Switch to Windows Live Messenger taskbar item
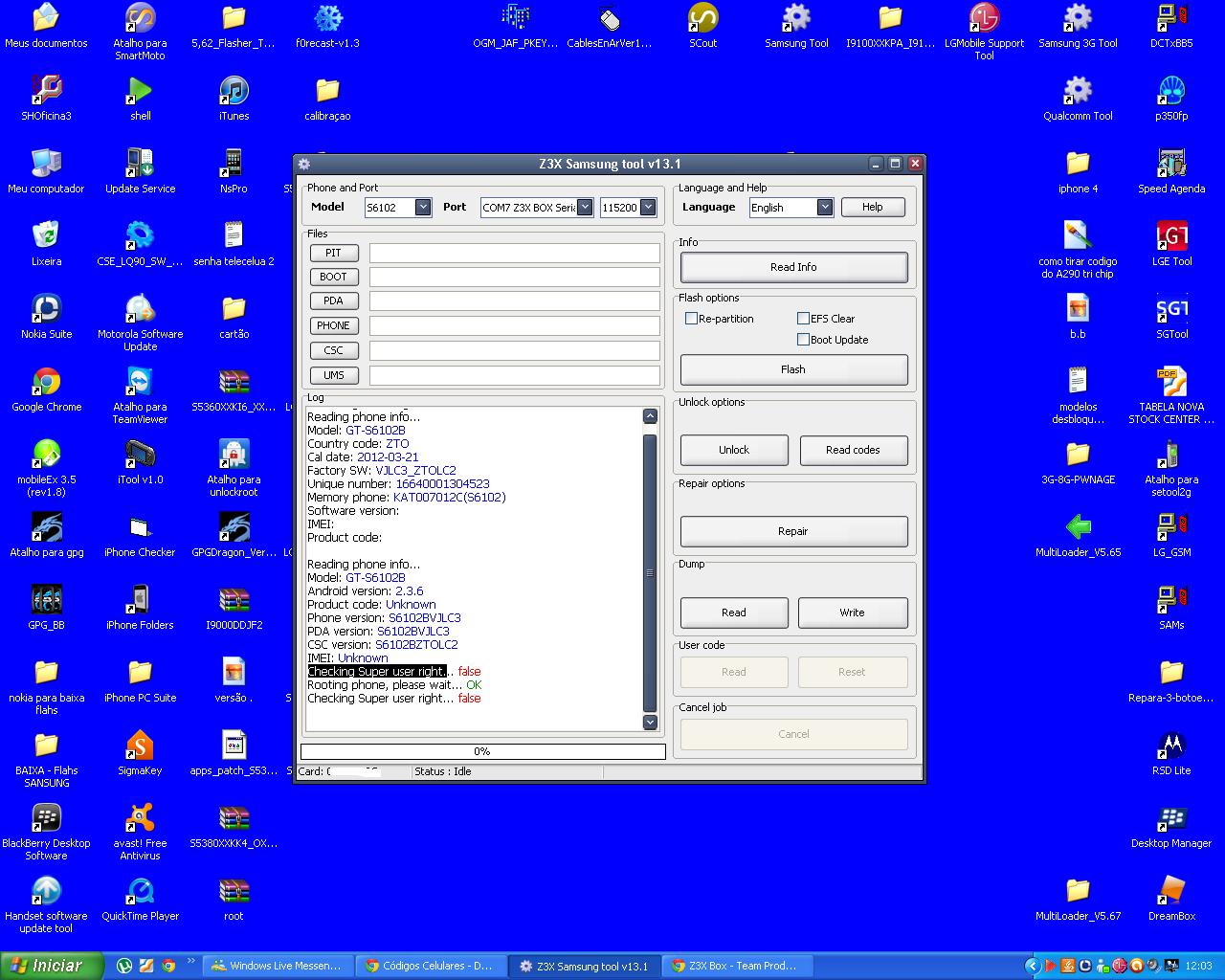The height and width of the screenshot is (980, 1225). (x=278, y=966)
